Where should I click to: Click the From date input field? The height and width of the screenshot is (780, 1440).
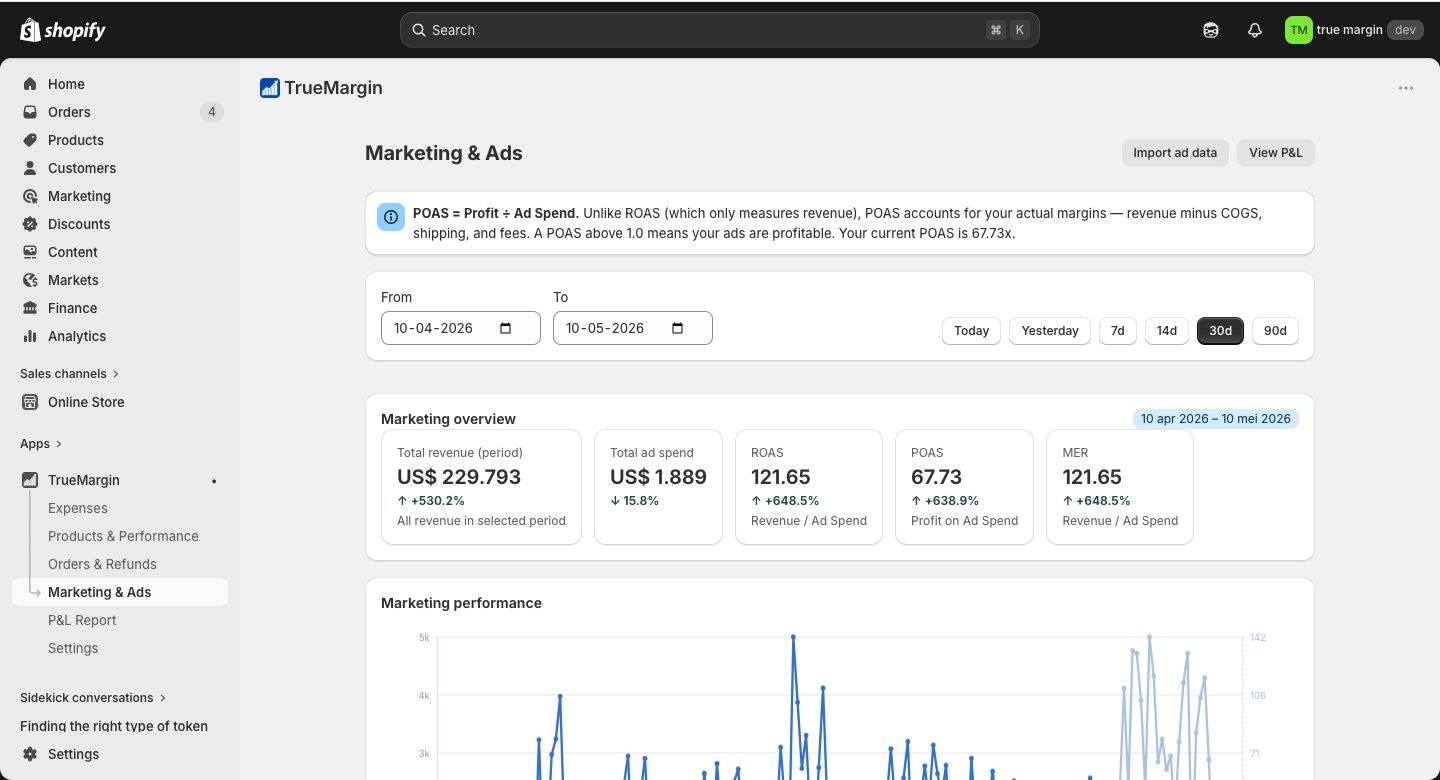pos(461,328)
